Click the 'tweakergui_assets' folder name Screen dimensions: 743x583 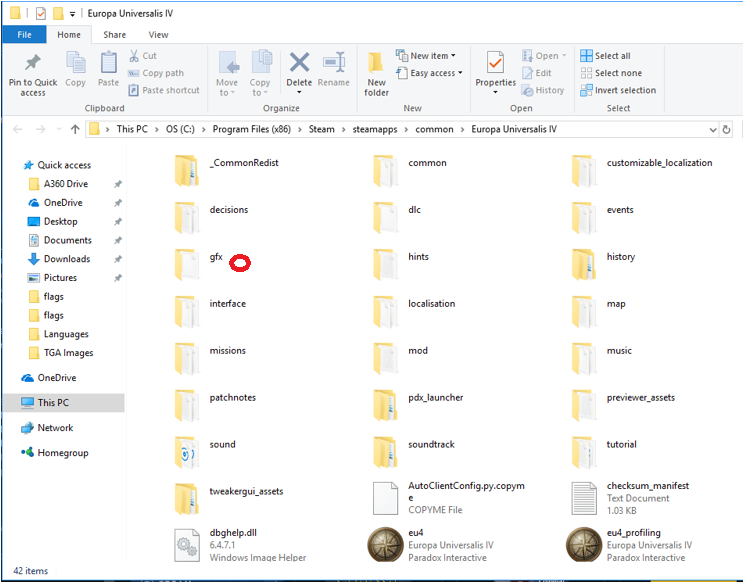pos(246,491)
